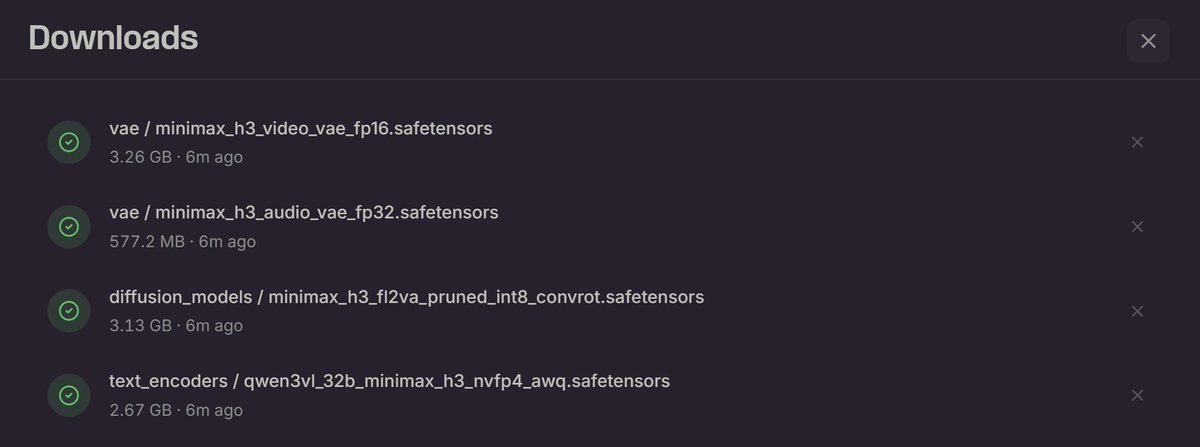Viewport: 1200px width, 447px height.
Task: Click the diffusion_models folder prefix
Action: tap(180, 297)
